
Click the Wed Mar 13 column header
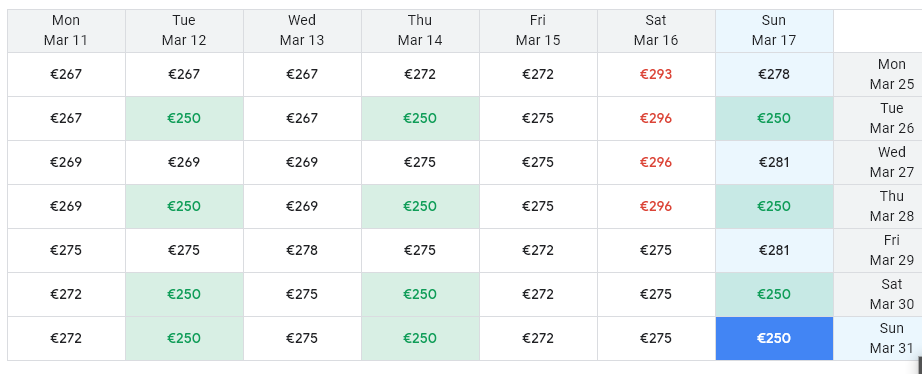click(302, 31)
